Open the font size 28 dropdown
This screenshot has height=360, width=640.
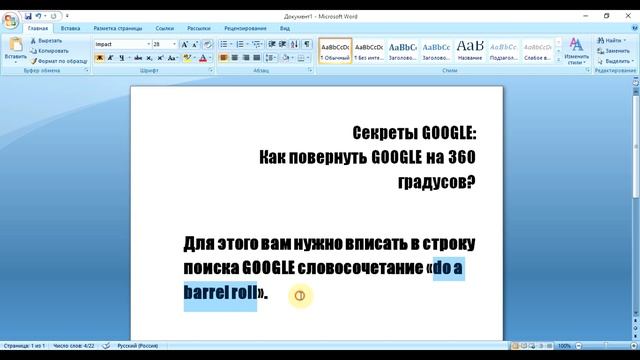tap(174, 44)
